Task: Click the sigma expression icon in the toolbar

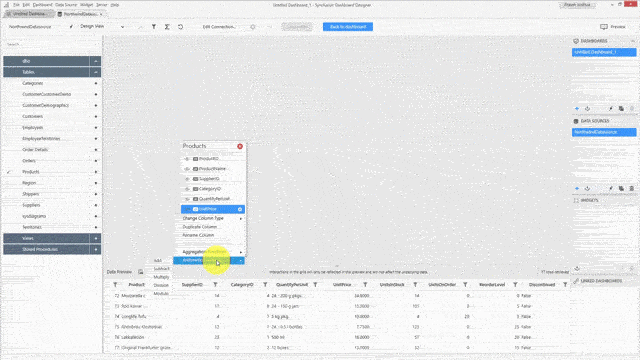Action: (167, 27)
